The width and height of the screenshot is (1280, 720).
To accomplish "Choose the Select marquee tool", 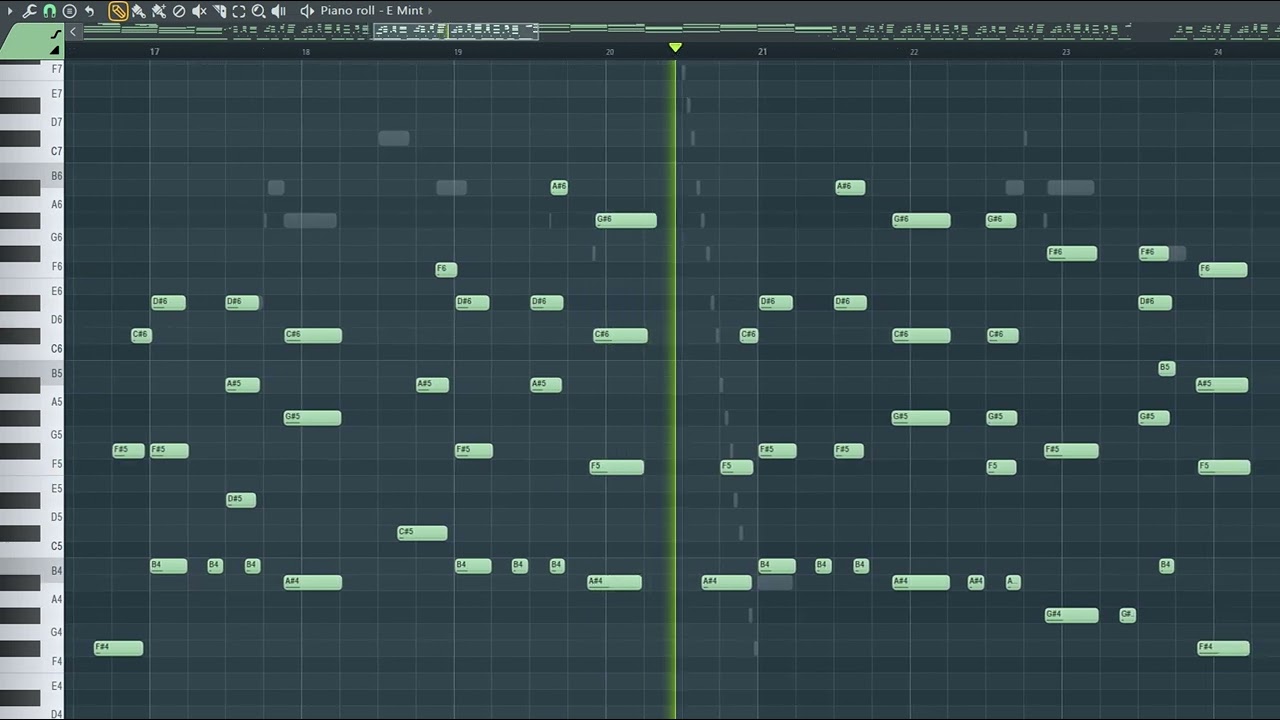I will (239, 11).
